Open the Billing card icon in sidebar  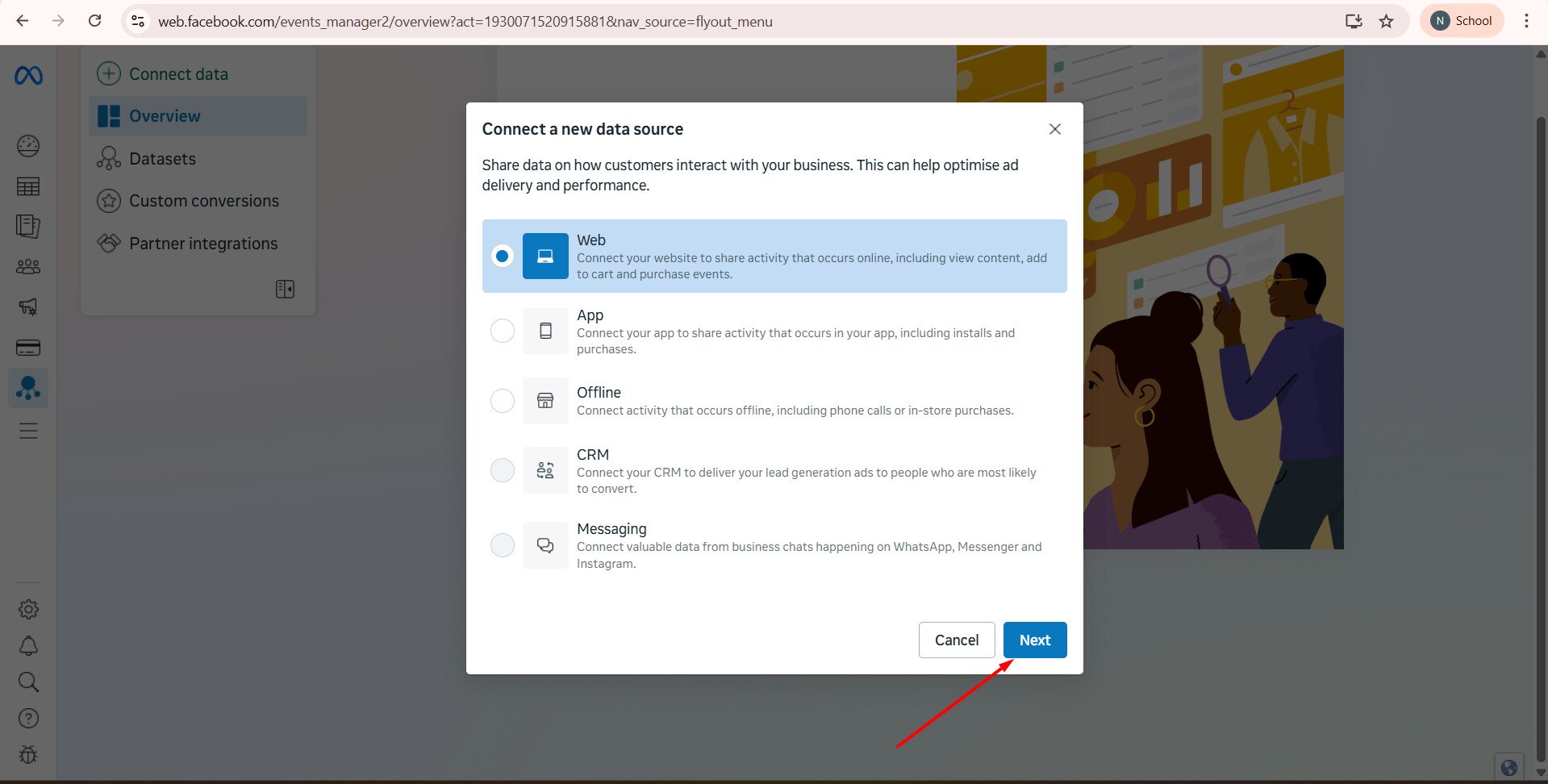pos(28,348)
